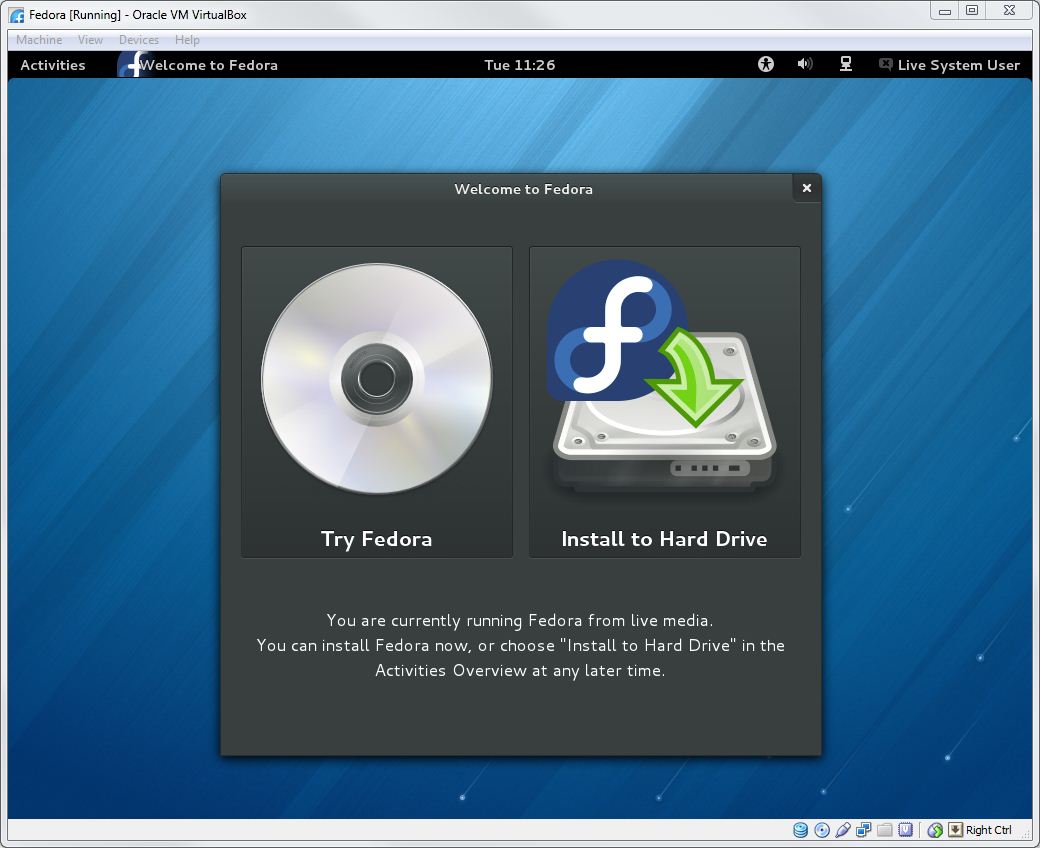This screenshot has width=1040, height=848.
Task: Choose Install to Hard Drive
Action: point(665,402)
